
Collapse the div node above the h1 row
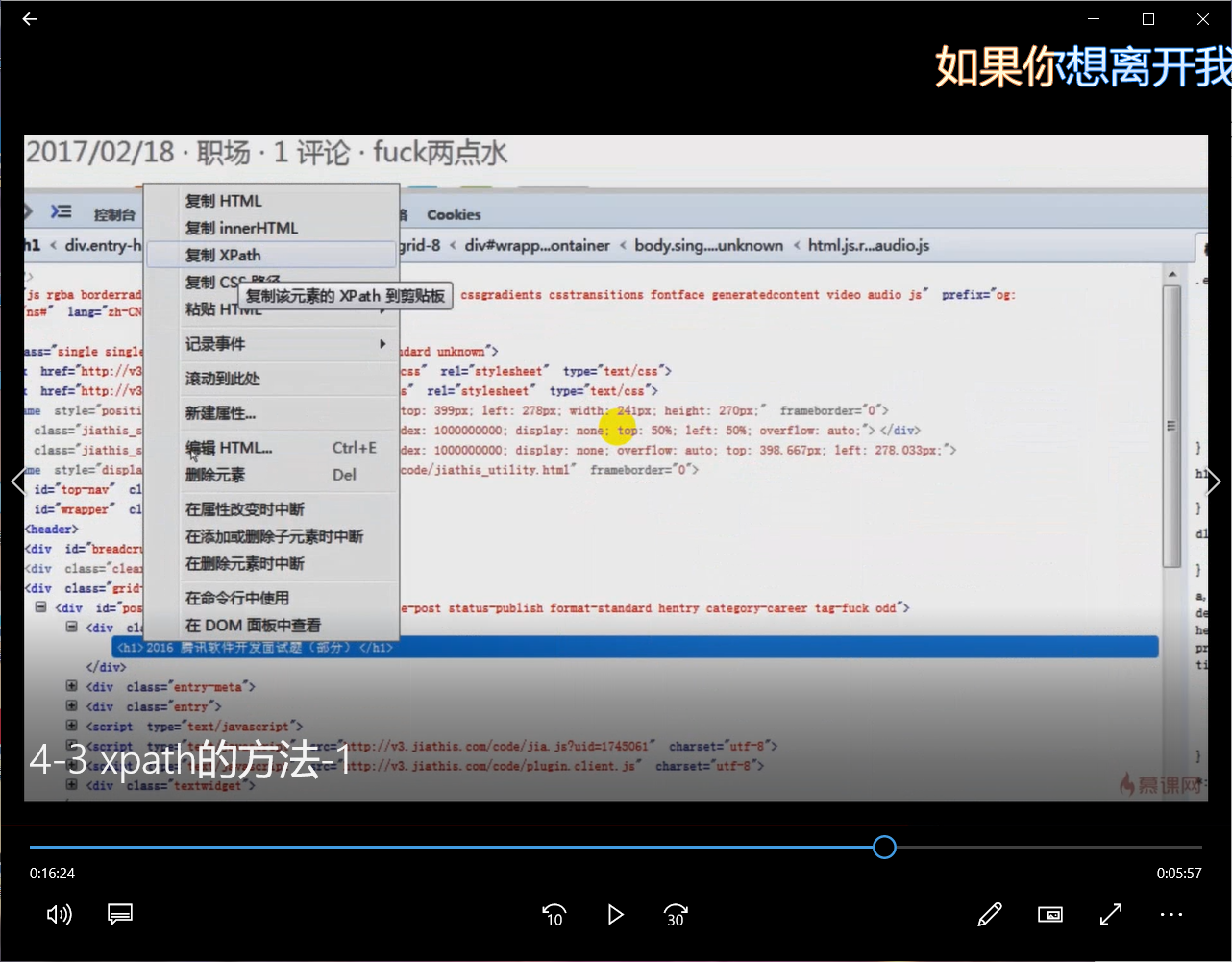(x=71, y=627)
